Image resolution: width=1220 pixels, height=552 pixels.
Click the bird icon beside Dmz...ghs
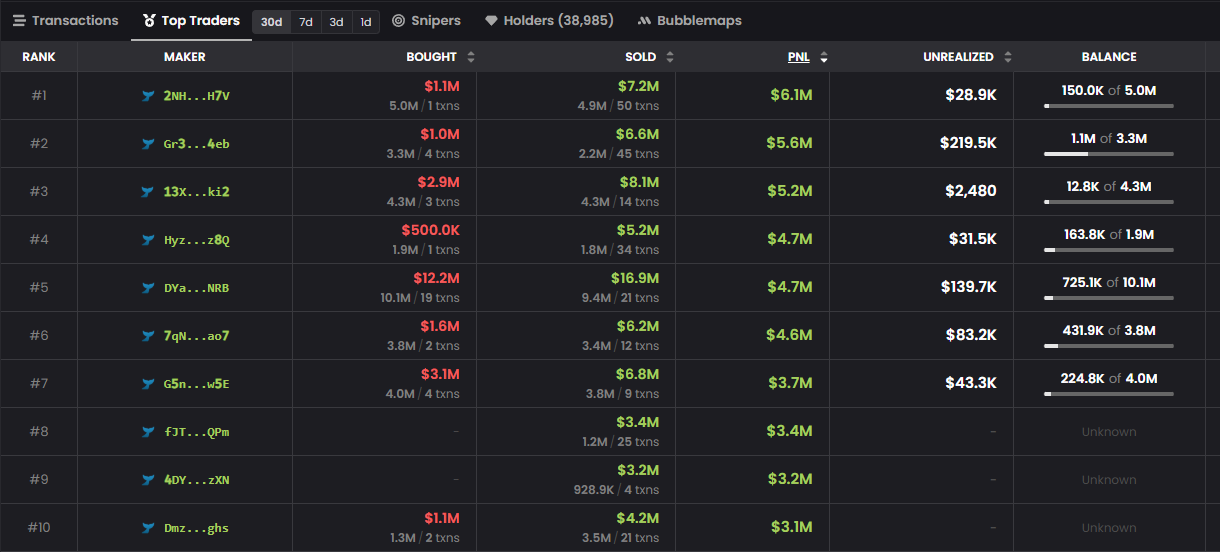(149, 528)
